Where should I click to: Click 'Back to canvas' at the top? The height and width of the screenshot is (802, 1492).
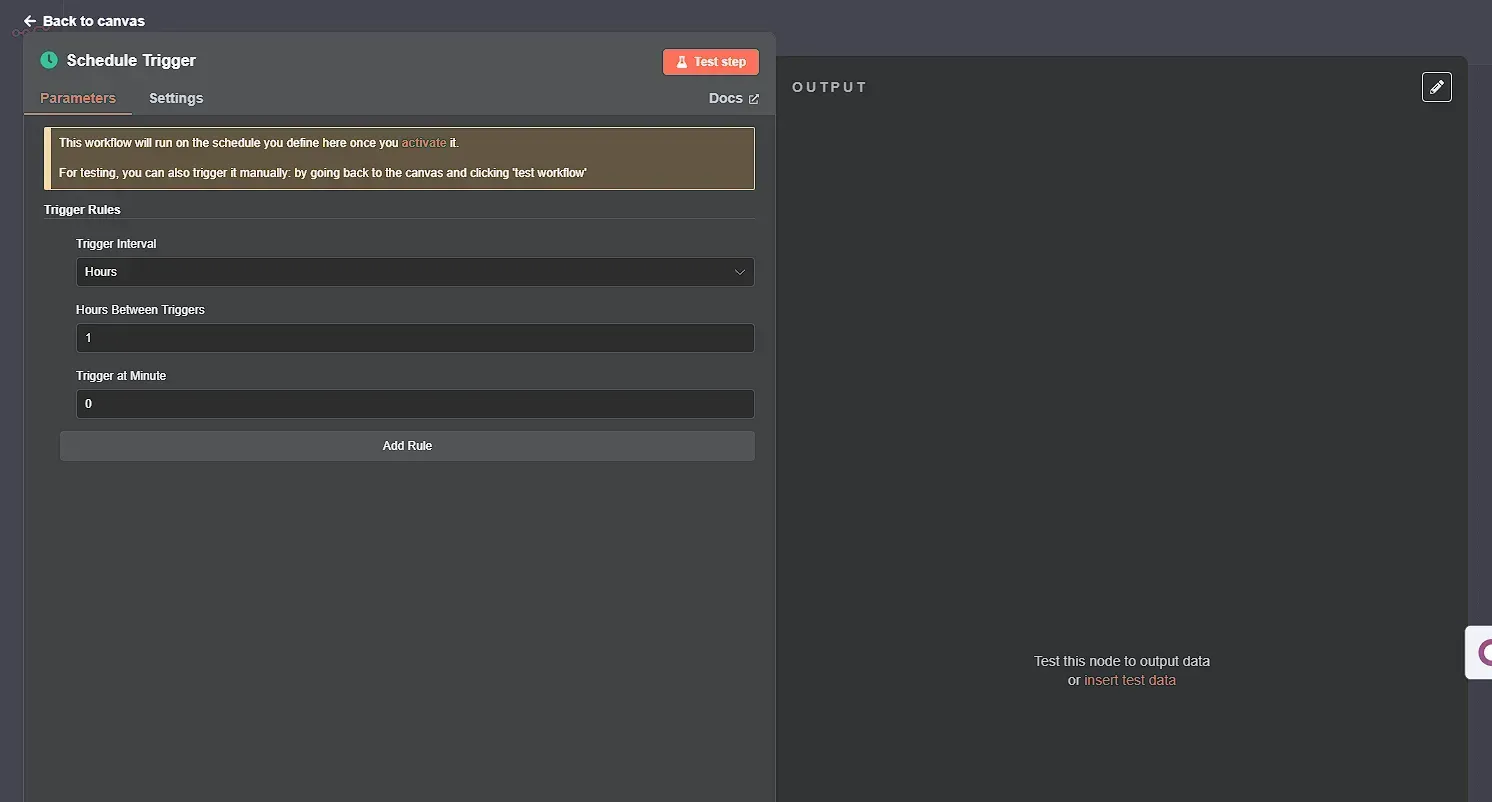click(93, 20)
